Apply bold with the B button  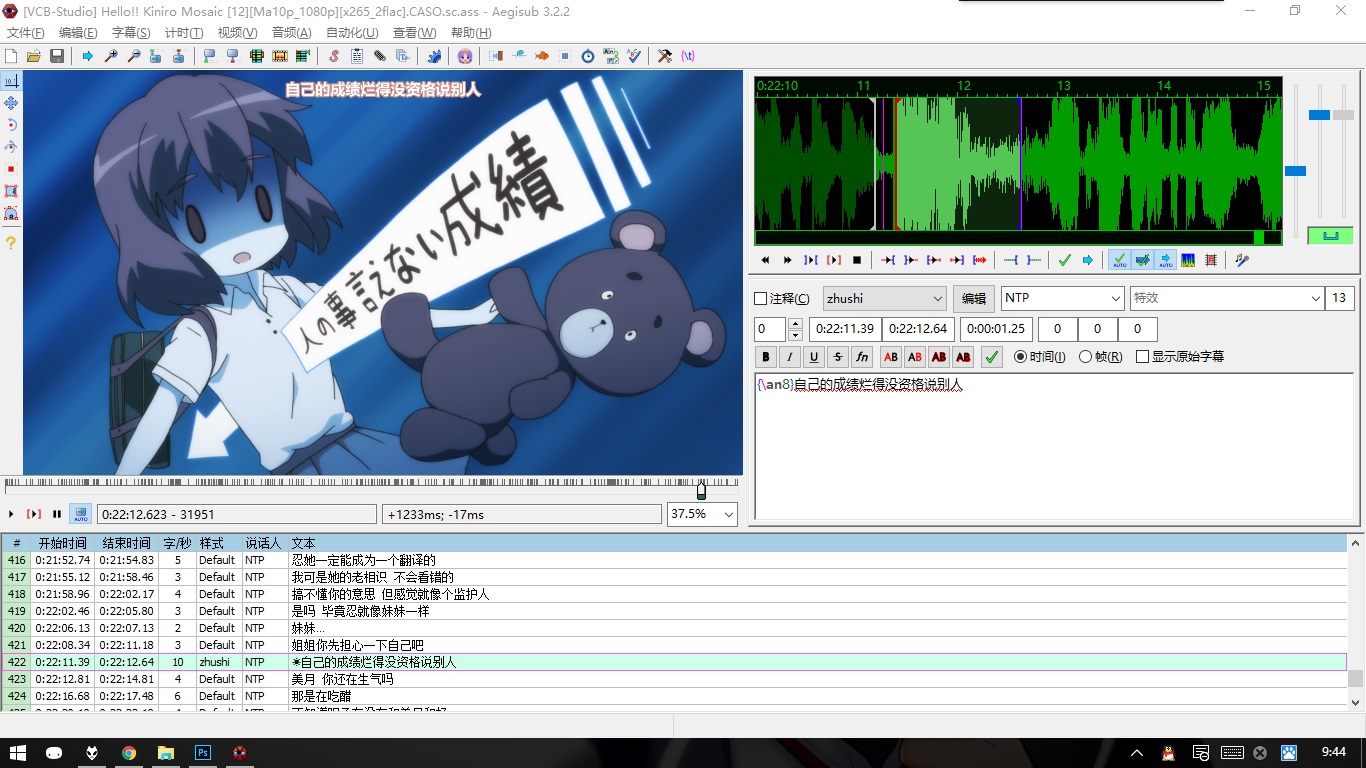point(766,357)
